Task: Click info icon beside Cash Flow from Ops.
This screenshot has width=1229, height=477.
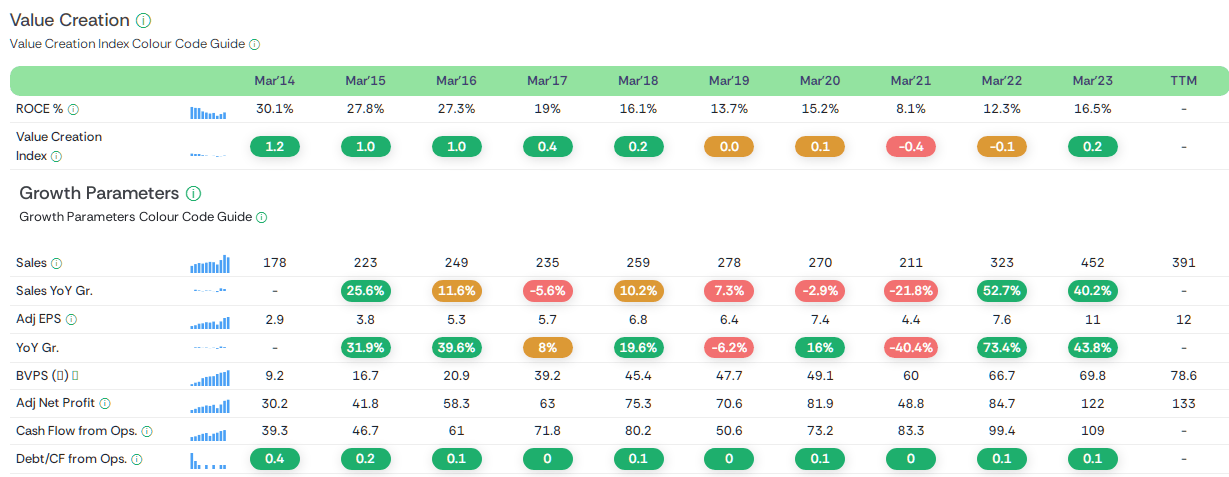Action: pos(147,431)
